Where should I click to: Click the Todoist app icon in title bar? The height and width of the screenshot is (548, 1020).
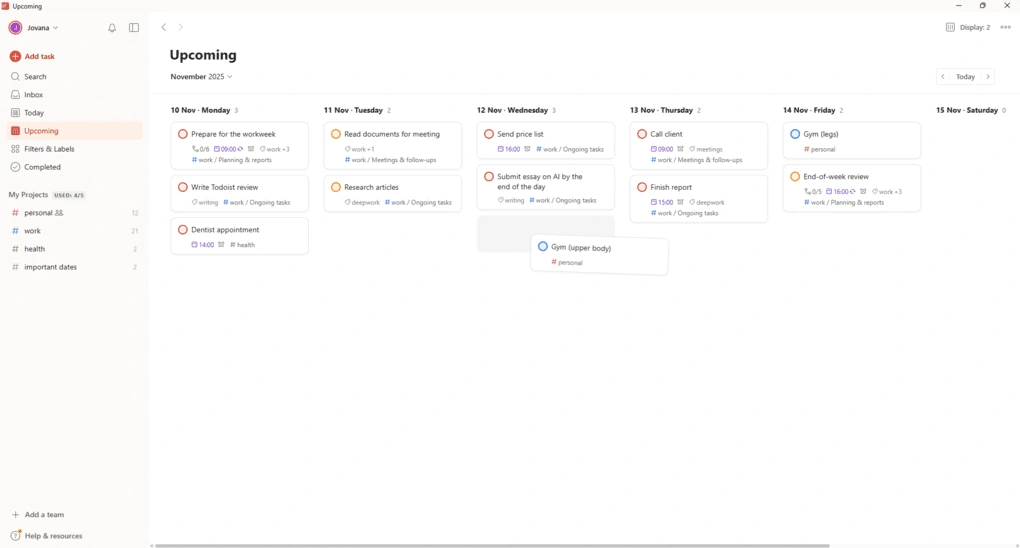pyautogui.click(x=5, y=6)
